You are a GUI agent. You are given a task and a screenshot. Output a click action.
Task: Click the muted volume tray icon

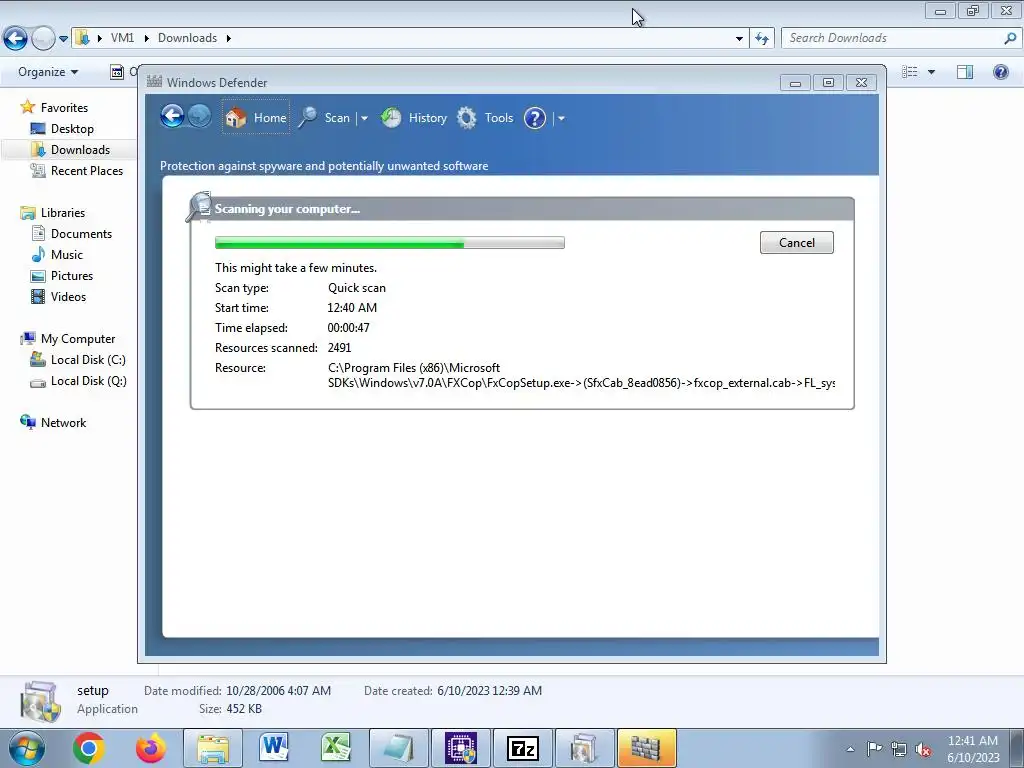923,749
